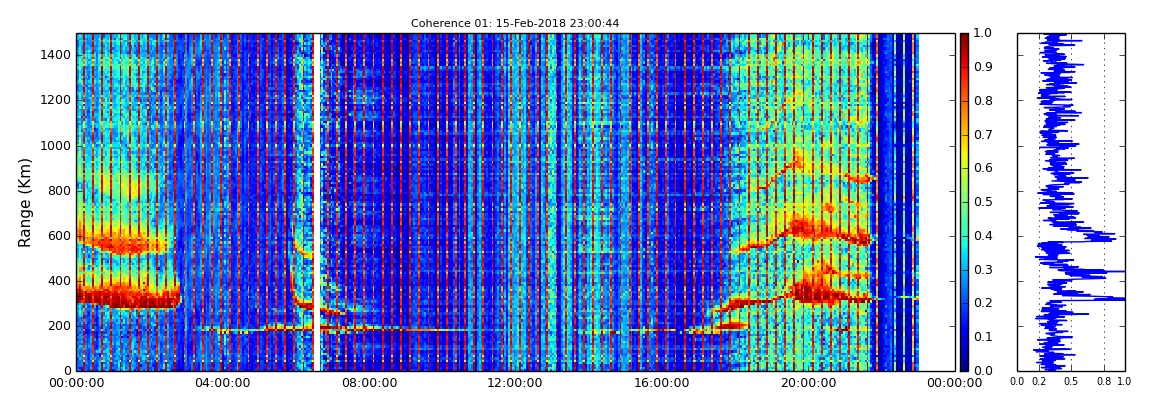Click the 600 tick label on range axis

(x=59, y=236)
